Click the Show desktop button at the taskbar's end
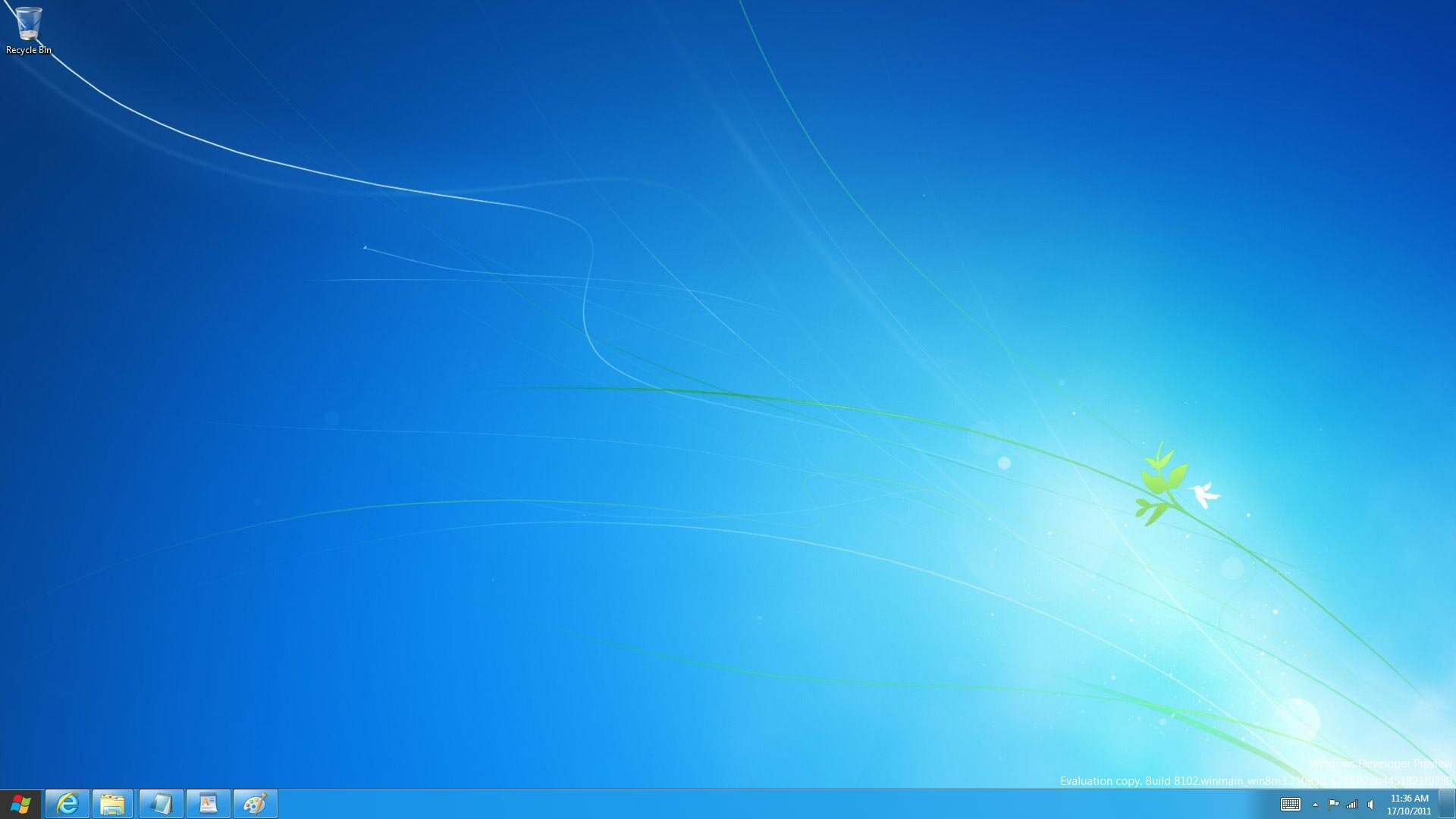1456x819 pixels. coord(1448,804)
